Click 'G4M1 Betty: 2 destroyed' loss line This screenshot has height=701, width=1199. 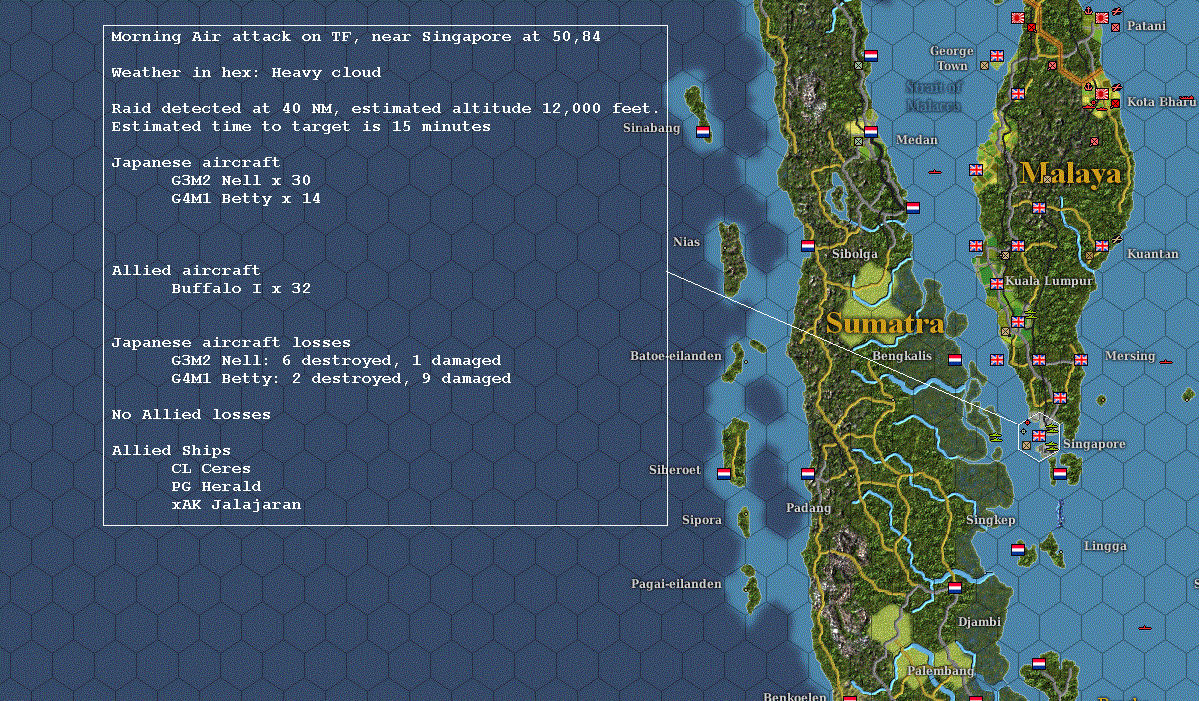341,378
